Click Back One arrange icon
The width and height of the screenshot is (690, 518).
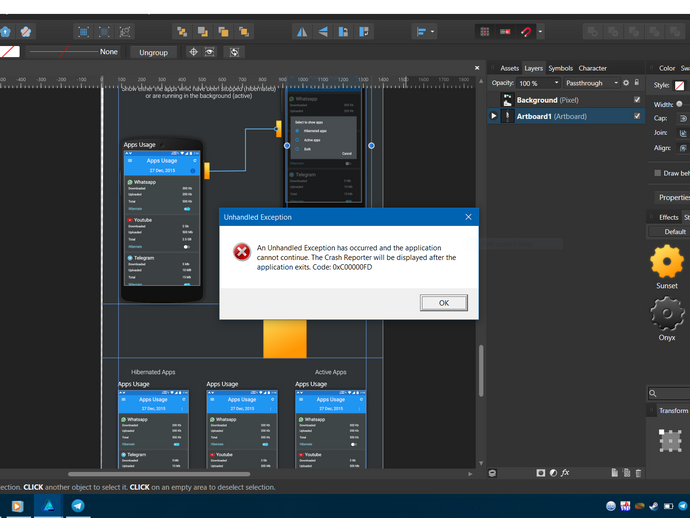[202, 32]
